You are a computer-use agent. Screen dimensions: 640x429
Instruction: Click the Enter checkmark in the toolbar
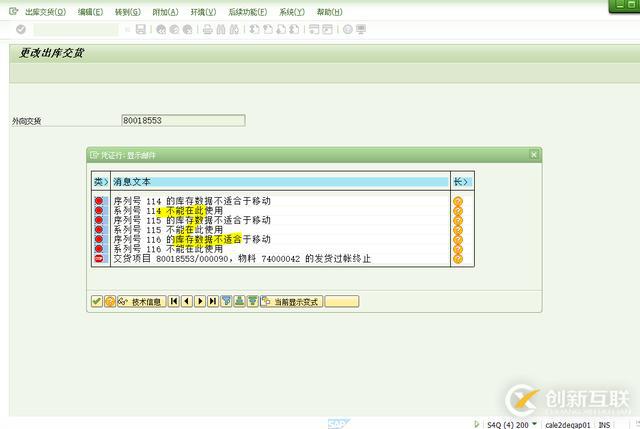tap(21, 29)
